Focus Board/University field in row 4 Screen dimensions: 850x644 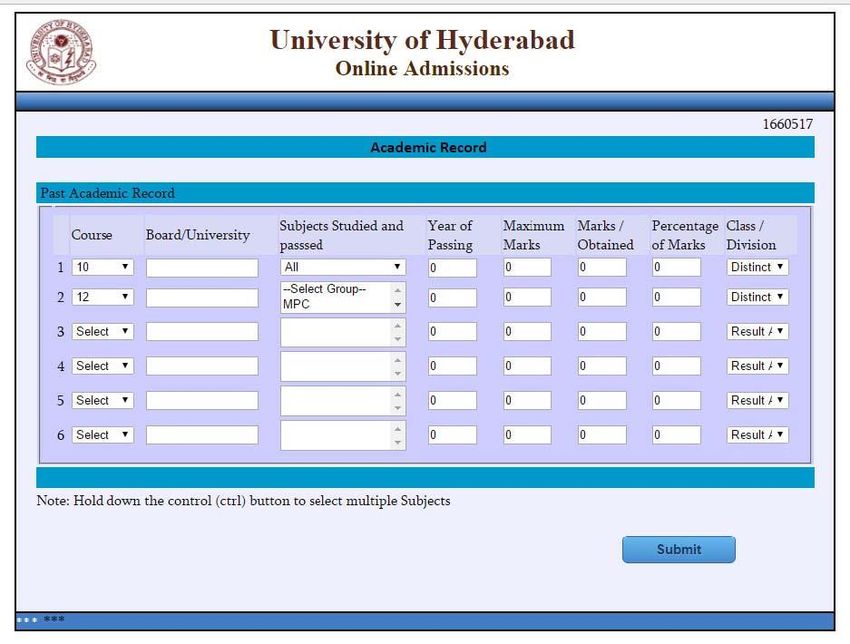[202, 366]
